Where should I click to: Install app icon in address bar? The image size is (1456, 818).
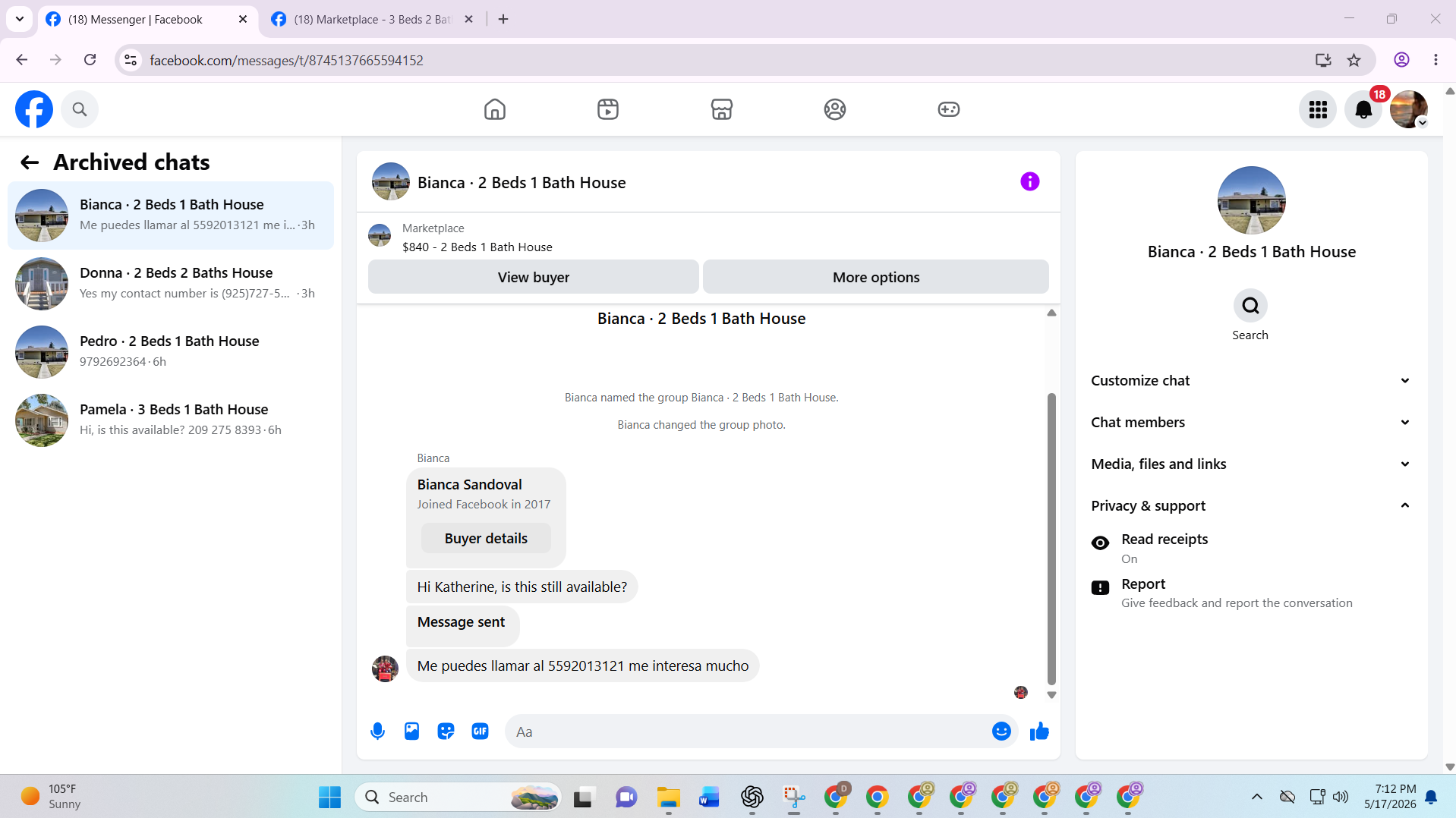(x=1323, y=60)
